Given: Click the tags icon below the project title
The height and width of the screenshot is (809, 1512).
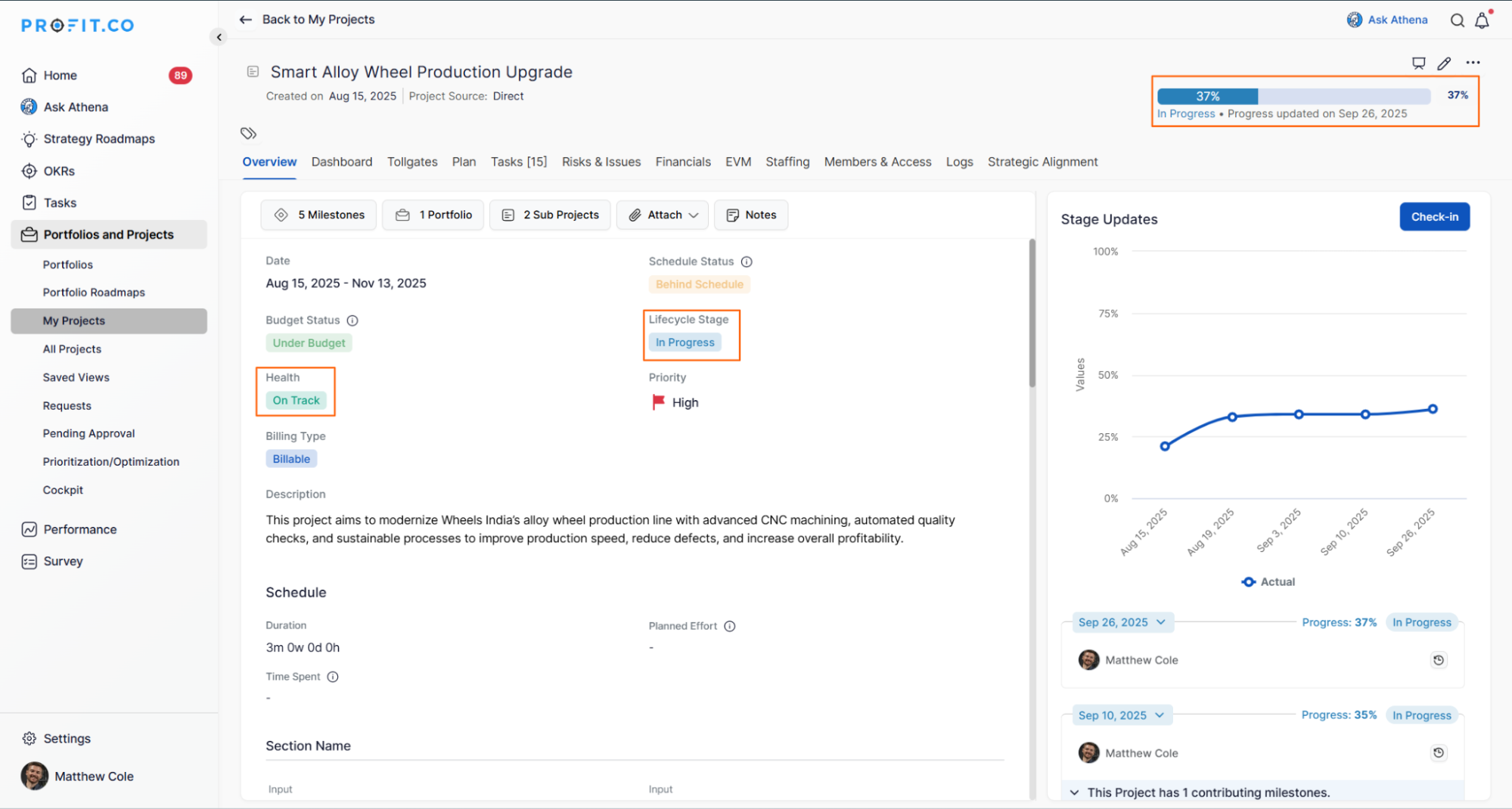Looking at the screenshot, I should coord(248,133).
